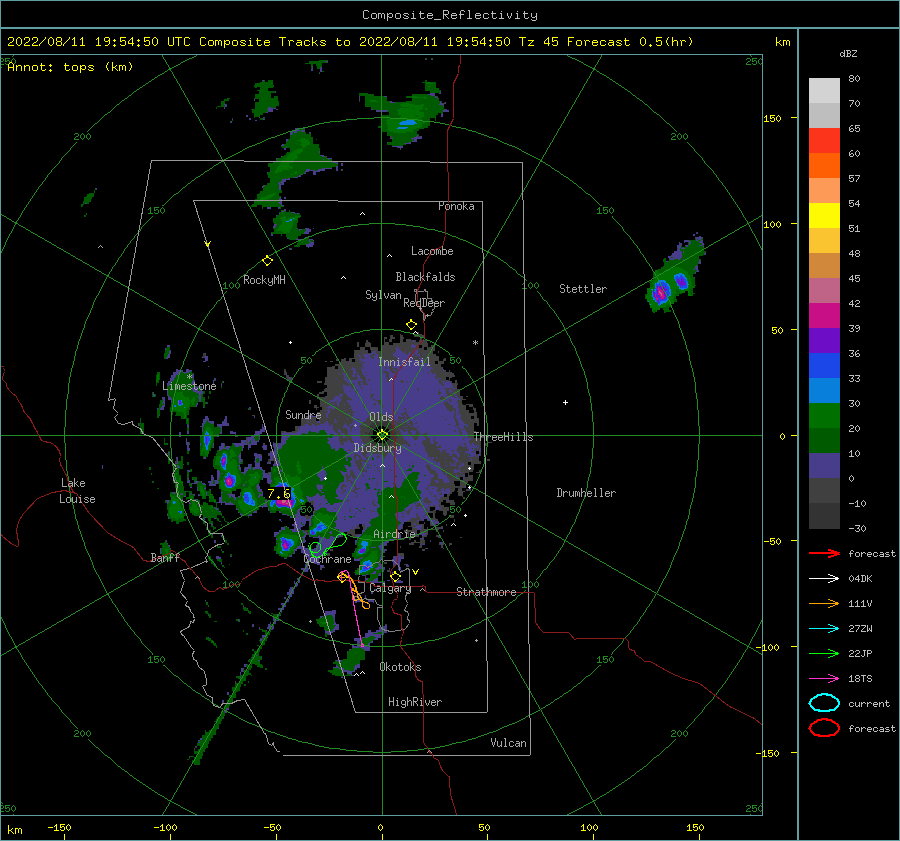This screenshot has height=841, width=900.
Task: Click the Composite_Reflectivity title
Action: (x=449, y=15)
